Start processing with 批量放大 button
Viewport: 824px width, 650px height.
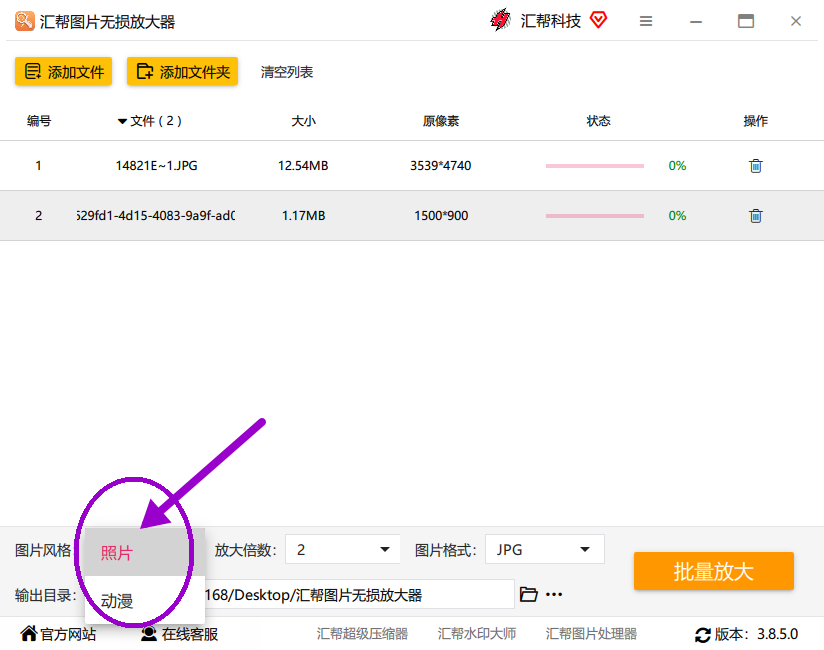click(714, 571)
